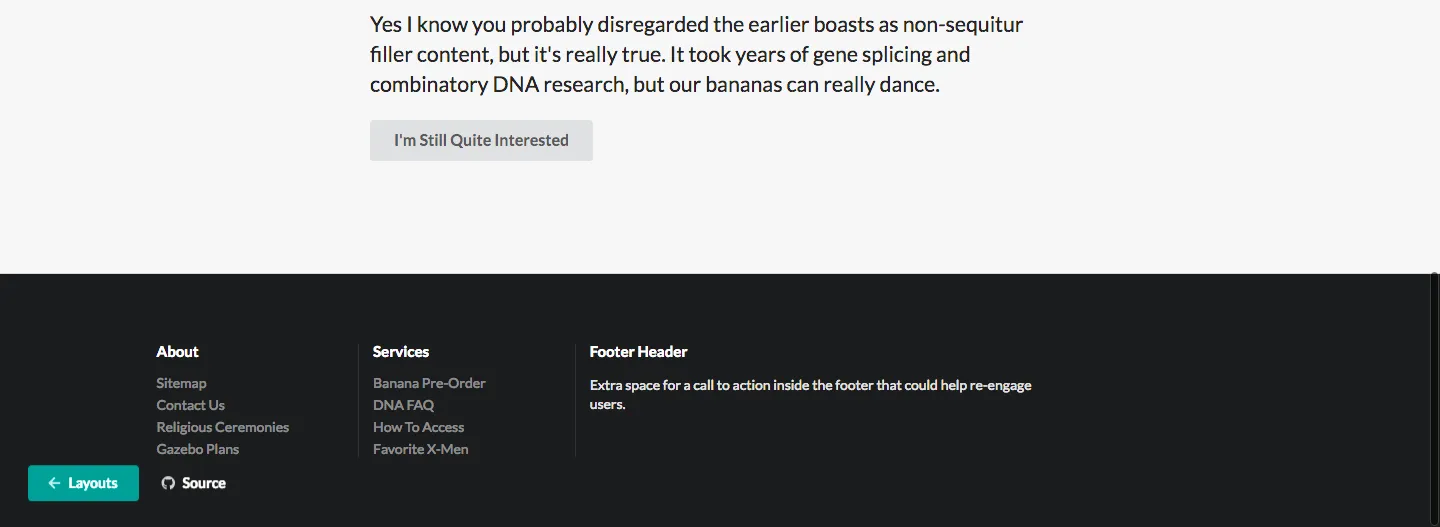Open Religious Ceremonies link
Image resolution: width=1440 pixels, height=527 pixels.
[222, 427]
